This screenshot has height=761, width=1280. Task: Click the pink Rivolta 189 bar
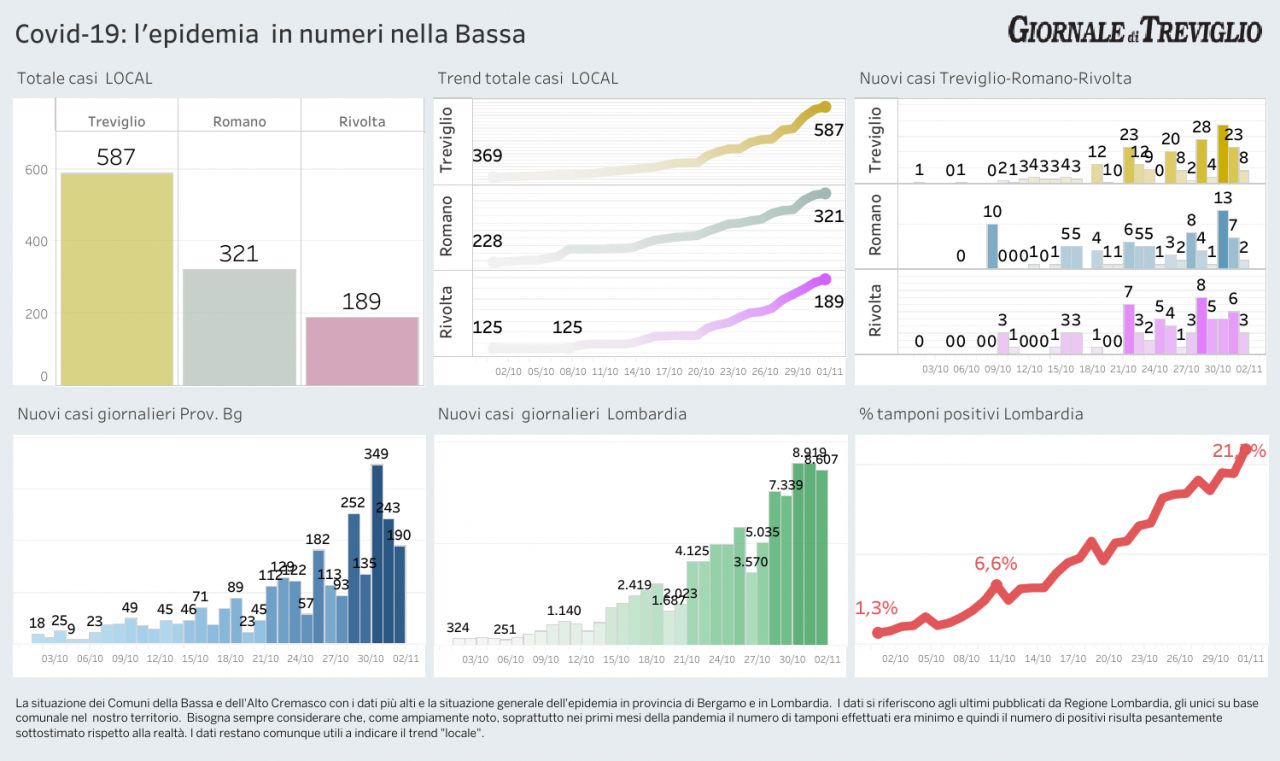(x=361, y=351)
